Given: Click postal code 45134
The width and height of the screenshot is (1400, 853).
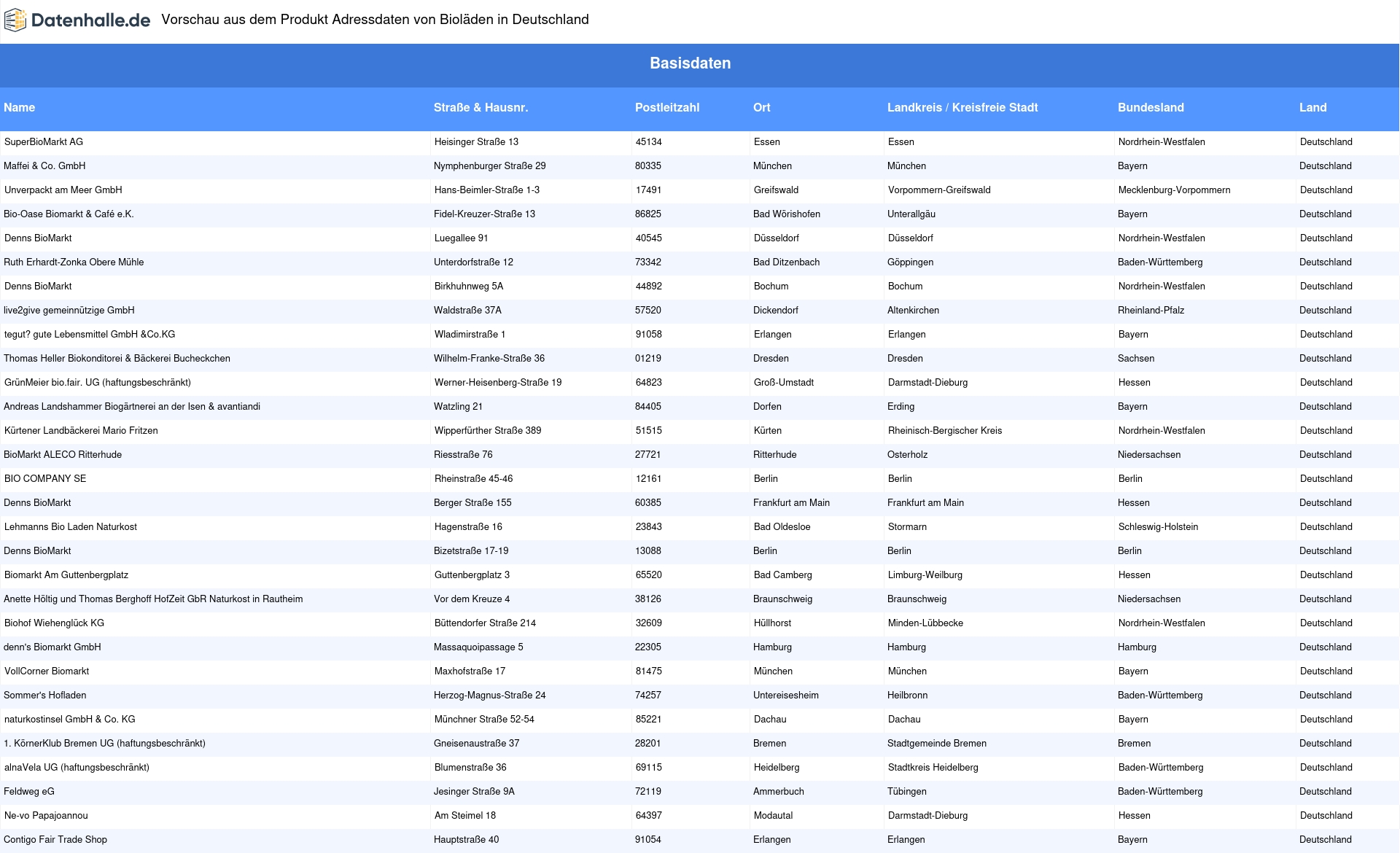Looking at the screenshot, I should click(649, 142).
